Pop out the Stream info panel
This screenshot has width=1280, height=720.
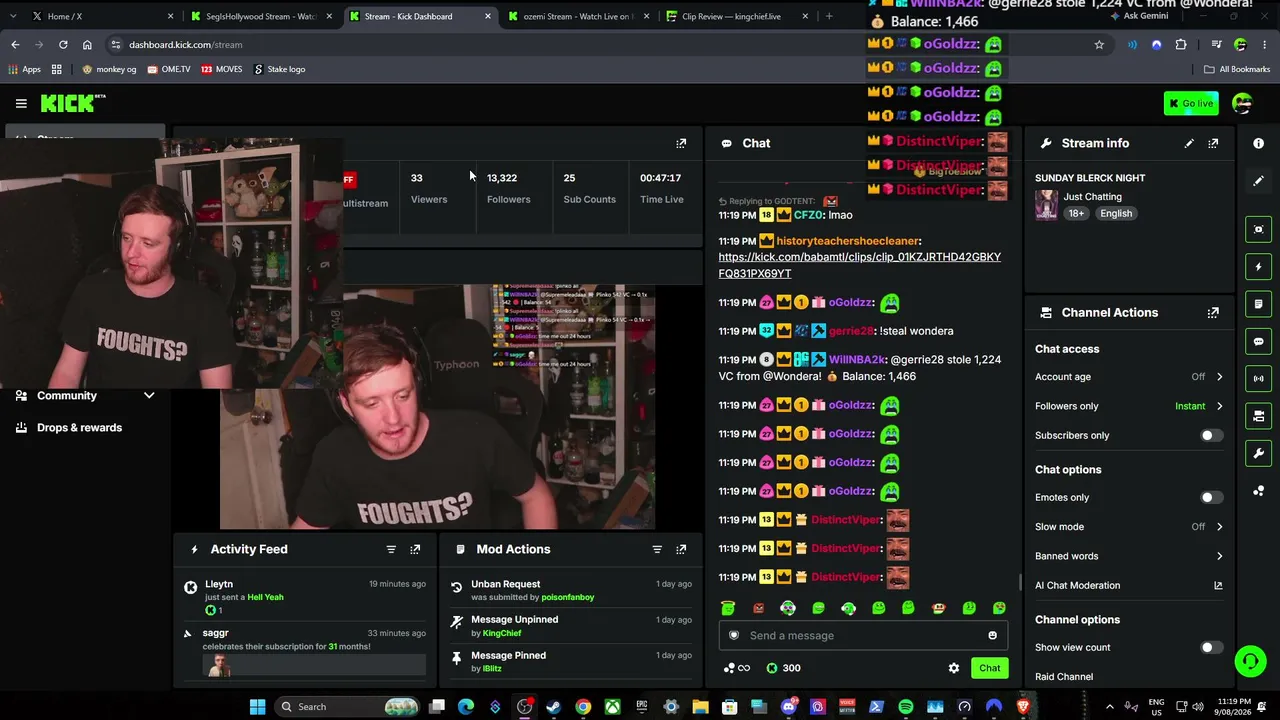pyautogui.click(x=1213, y=143)
